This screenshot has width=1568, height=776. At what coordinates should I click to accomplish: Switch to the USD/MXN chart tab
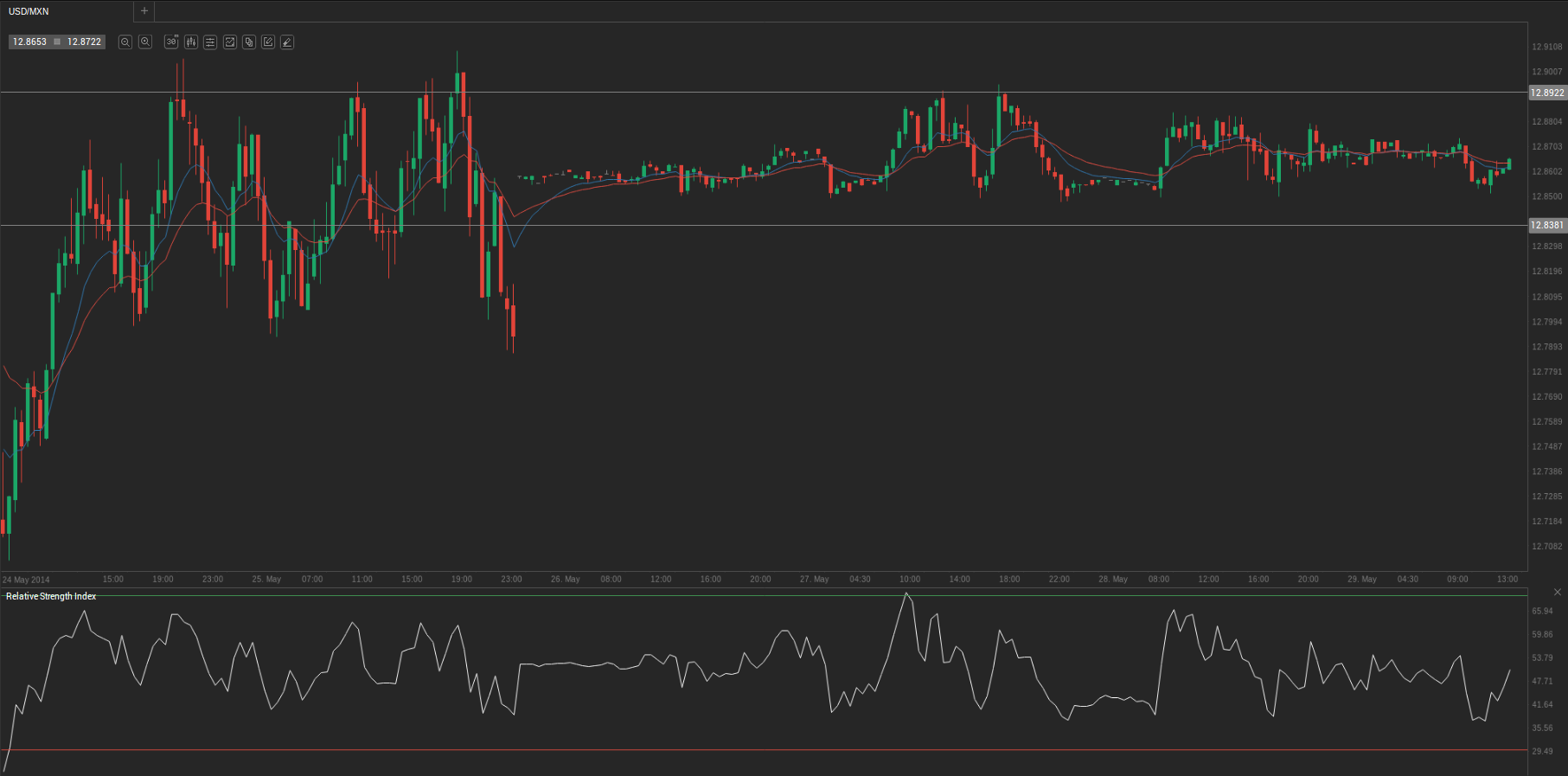click(x=29, y=11)
